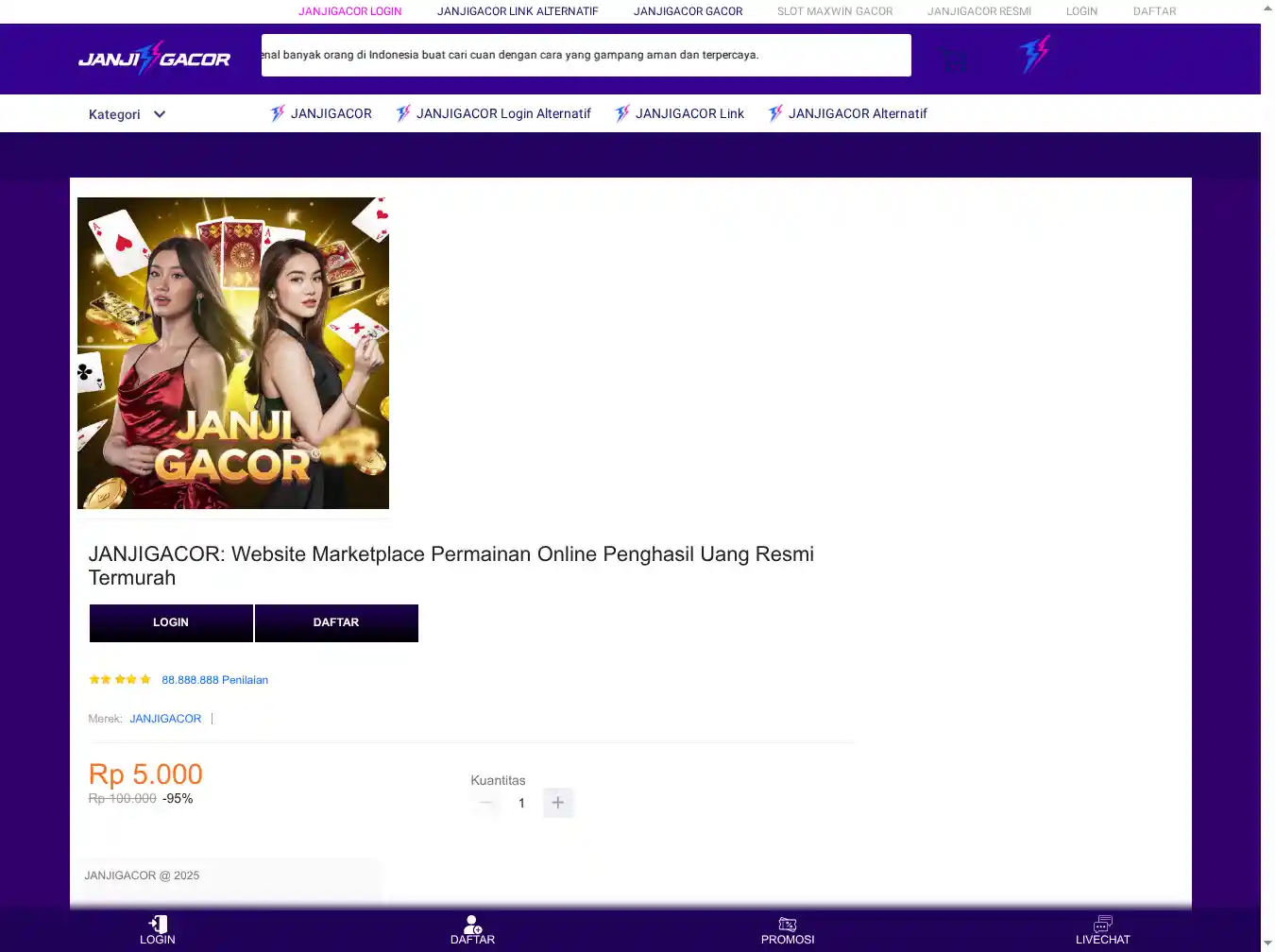Click the star rating icons
This screenshot has width=1275, height=952.
point(120,680)
